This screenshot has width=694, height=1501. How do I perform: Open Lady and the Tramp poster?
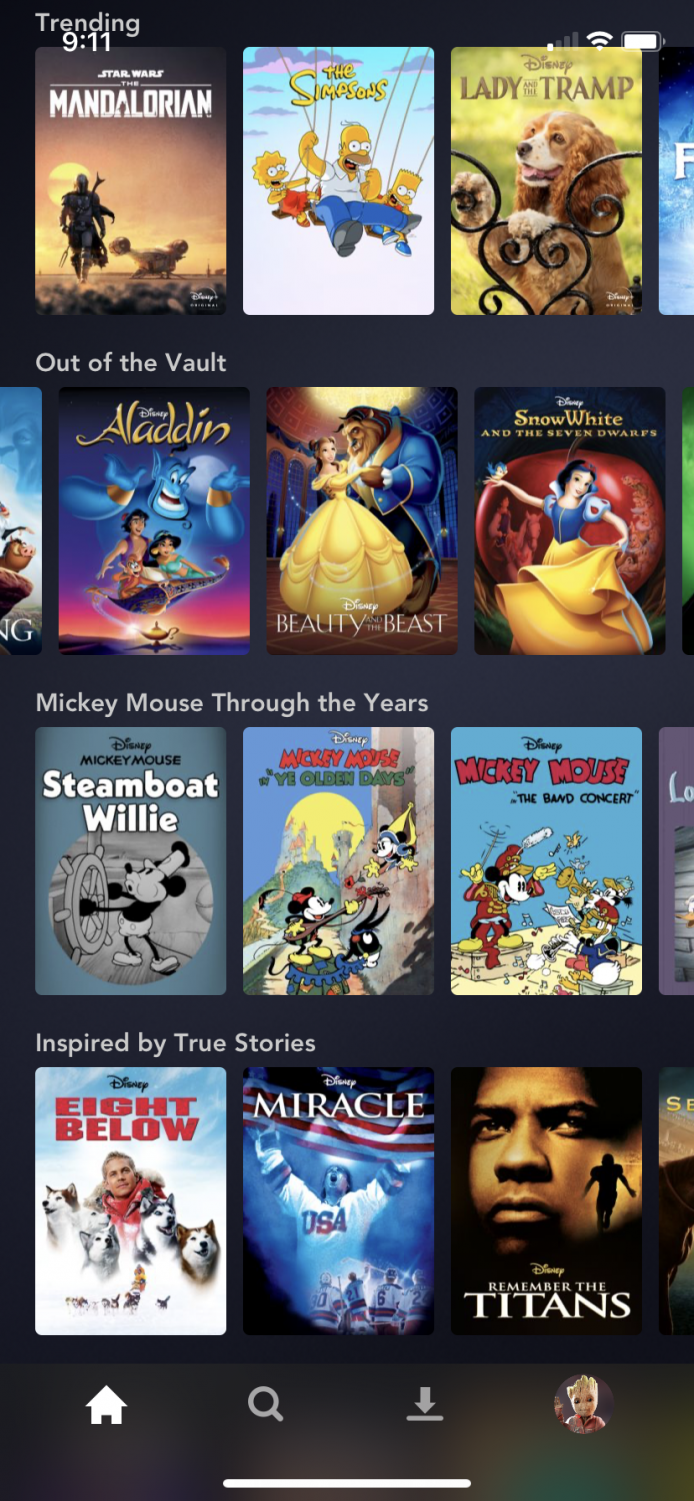[x=547, y=181]
